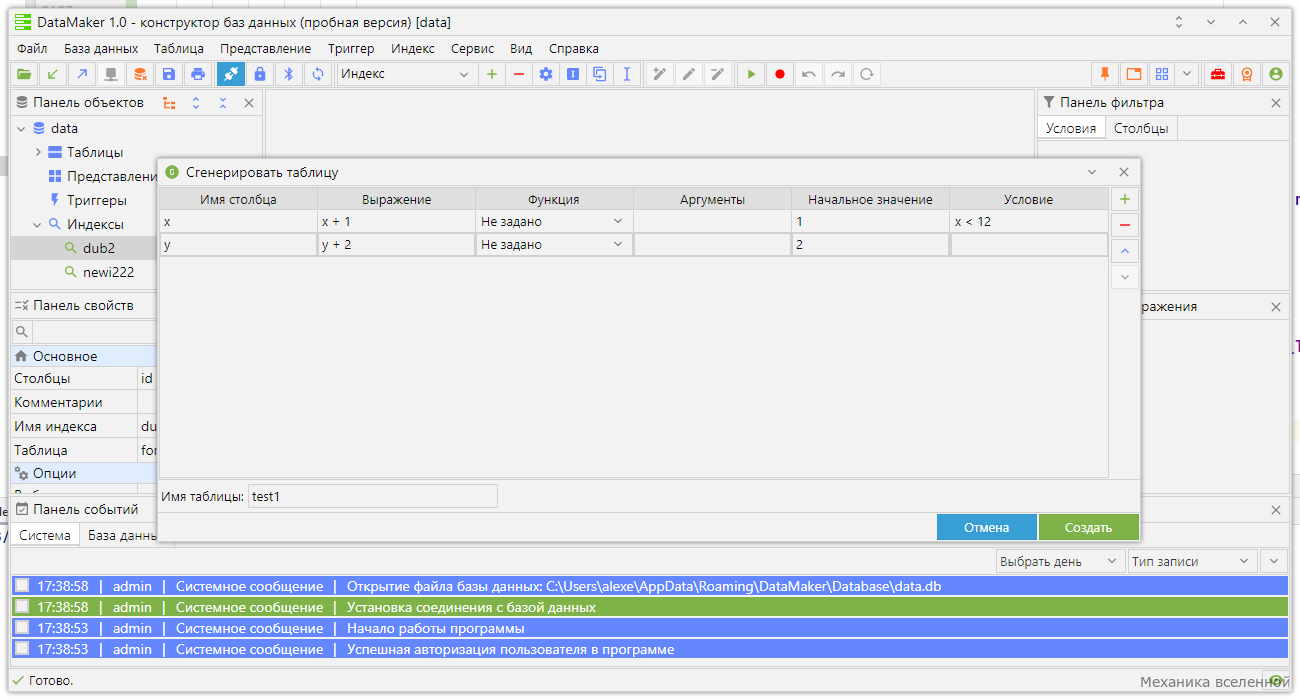Switch to the Система tab in events panel

(x=45, y=535)
